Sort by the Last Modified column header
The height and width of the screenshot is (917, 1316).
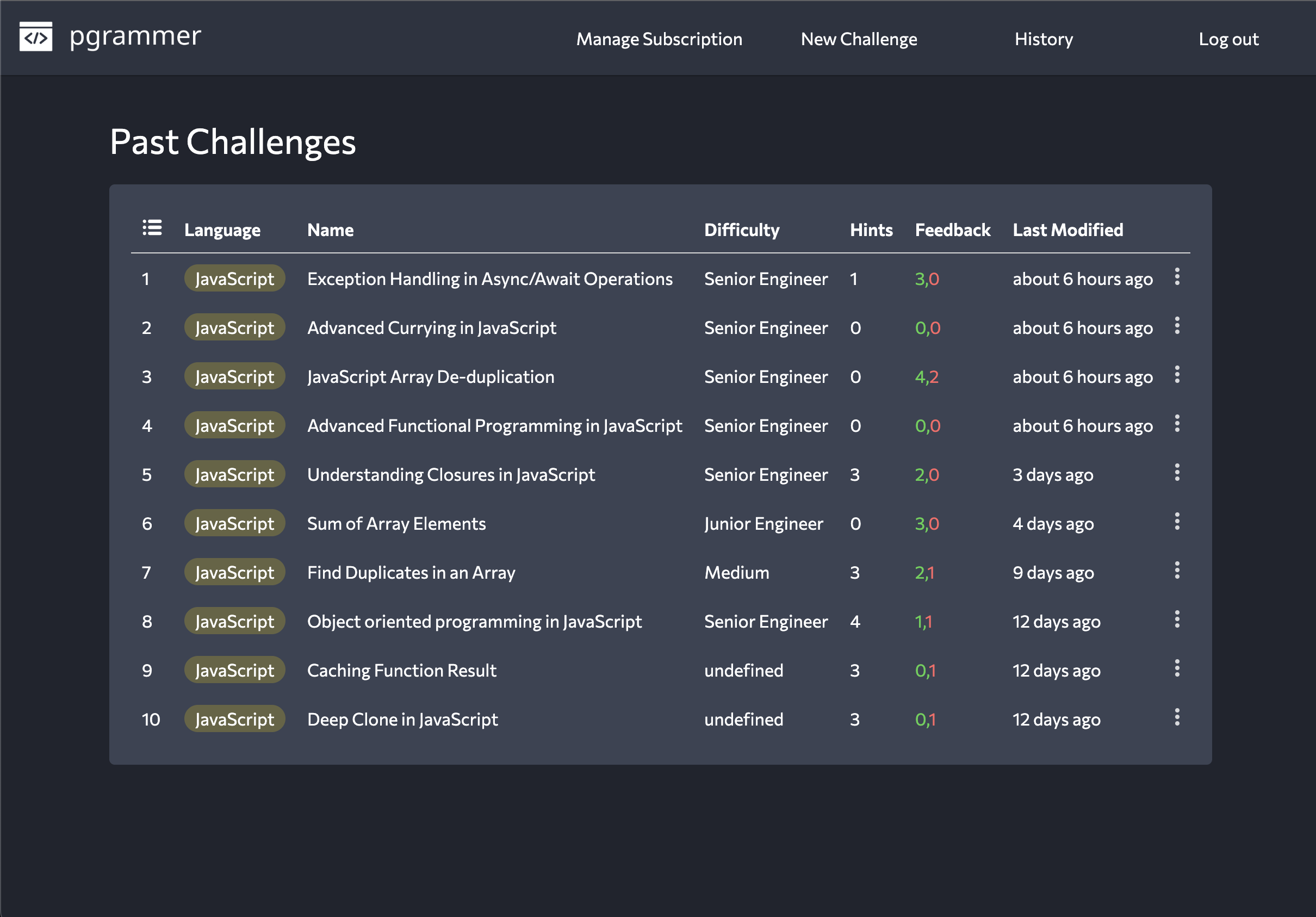click(1067, 230)
